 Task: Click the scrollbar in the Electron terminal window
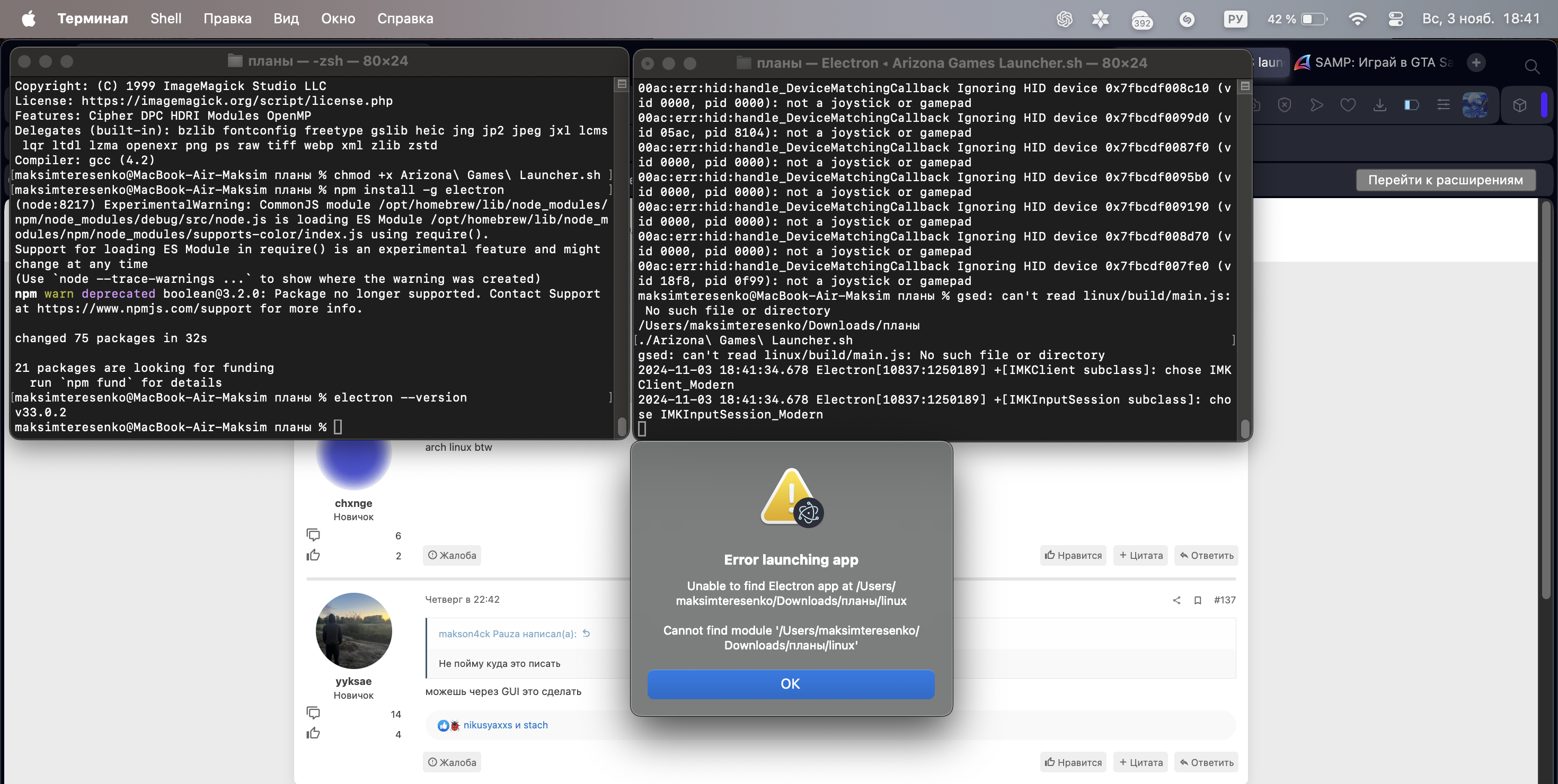(1245, 428)
